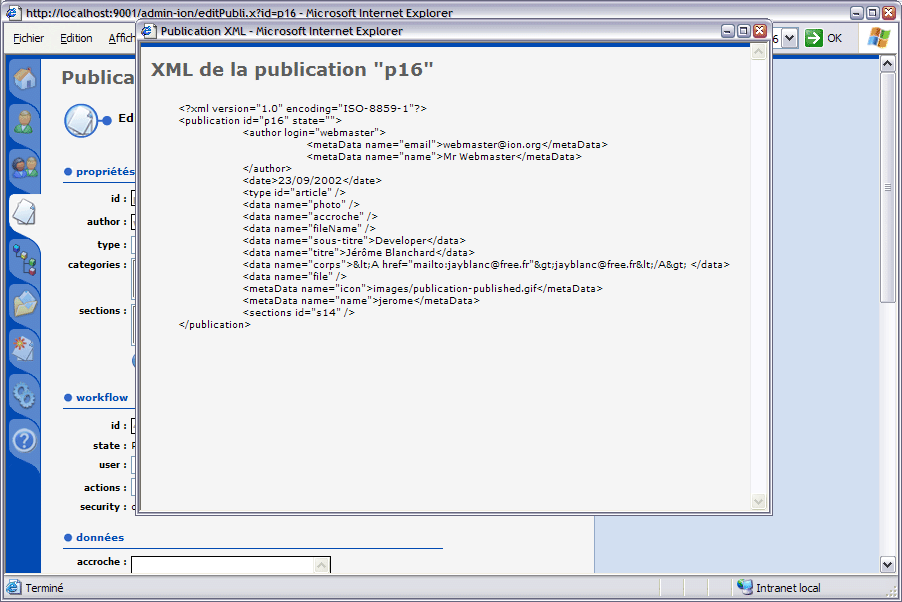This screenshot has height=602, width=902.
Task: Click the Intranet local status zone icon
Action: coord(745,588)
